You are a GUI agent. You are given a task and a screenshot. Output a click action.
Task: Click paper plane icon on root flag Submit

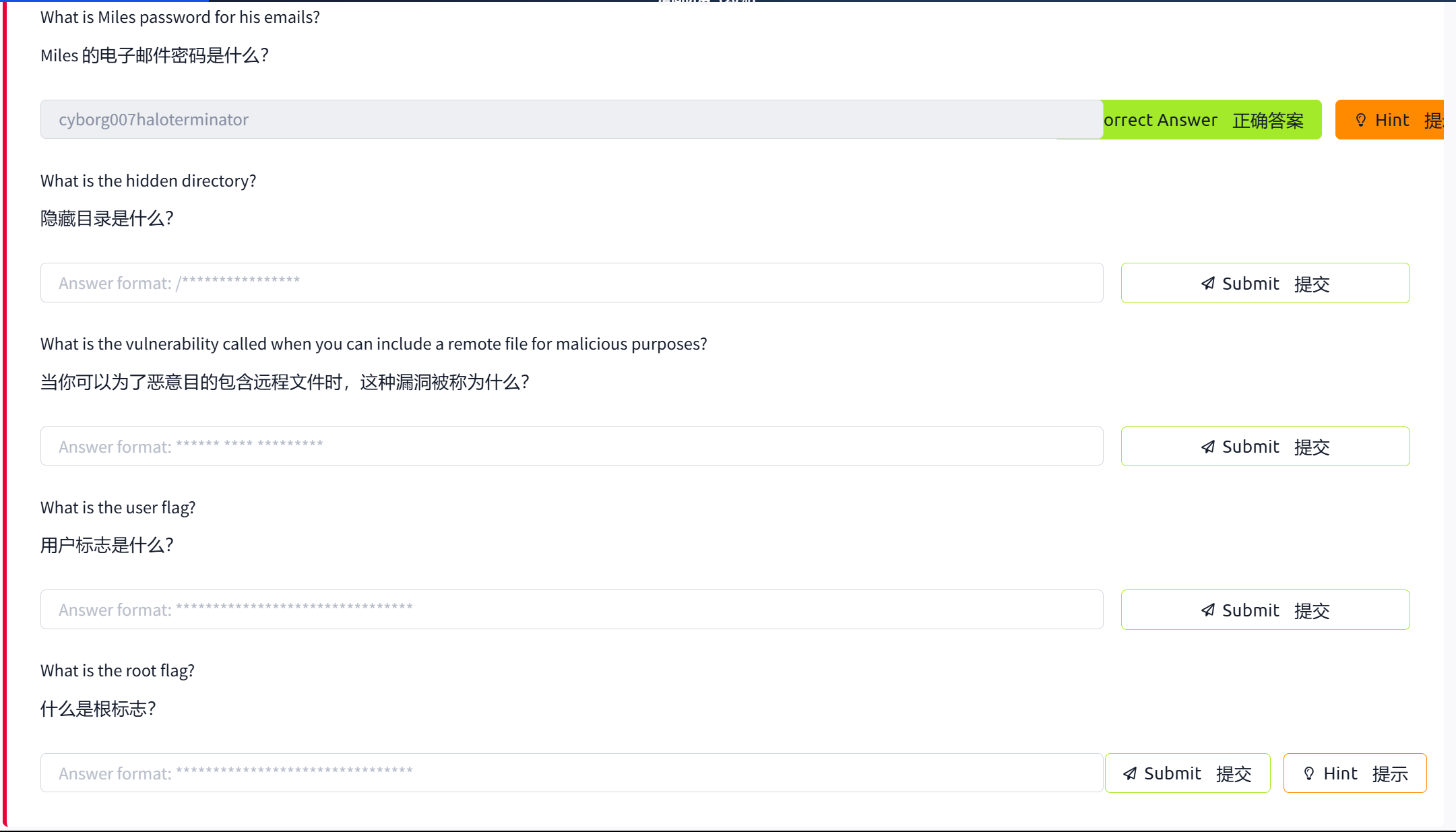coord(1129,773)
